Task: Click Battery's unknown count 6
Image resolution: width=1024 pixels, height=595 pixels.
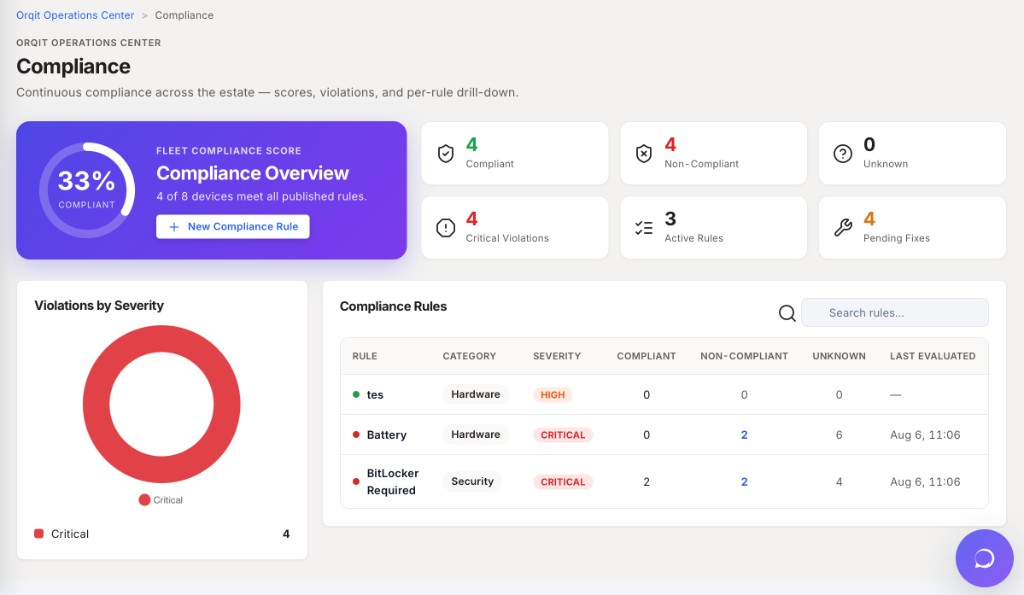Action: coord(839,435)
